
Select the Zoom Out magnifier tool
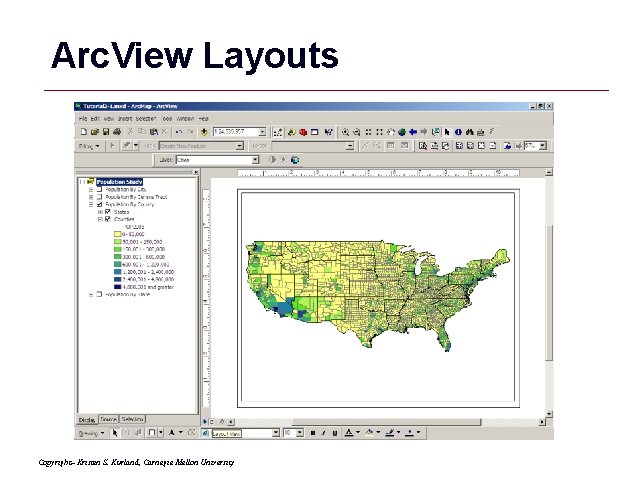356,132
